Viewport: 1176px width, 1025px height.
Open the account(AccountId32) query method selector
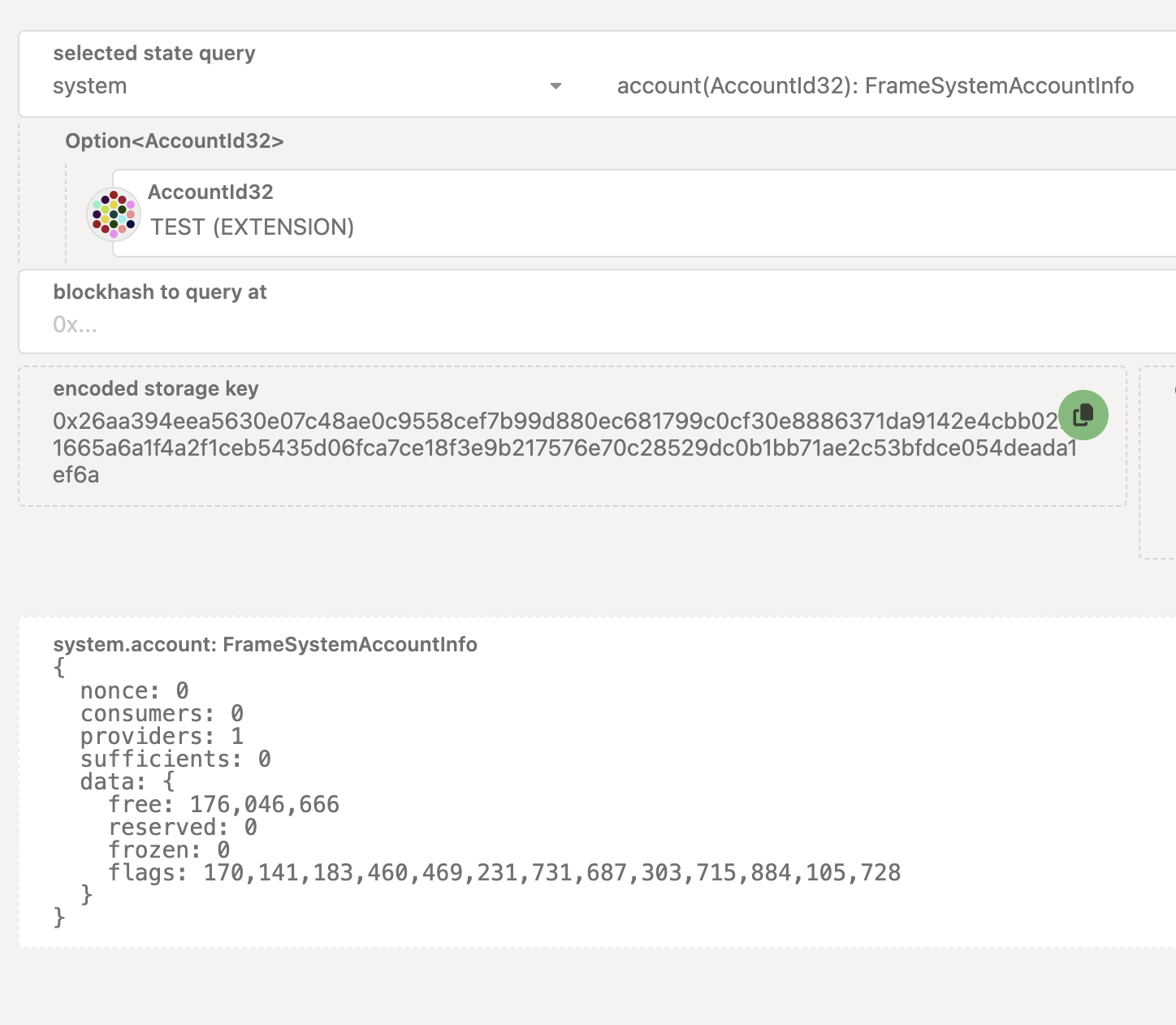pos(875,86)
